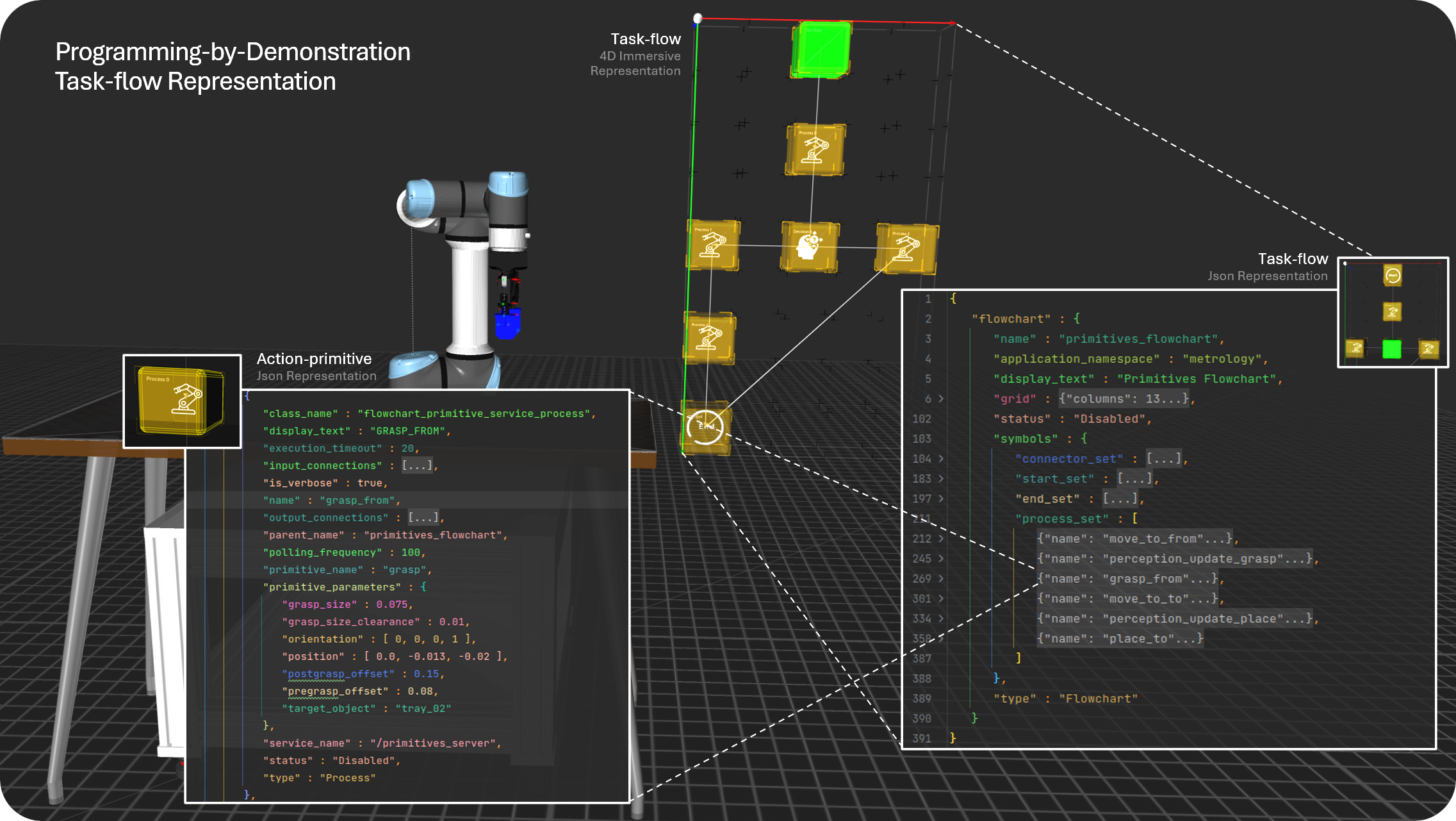Expand the perception_update_place fold chevron
1456x821 pixels.
coord(941,618)
